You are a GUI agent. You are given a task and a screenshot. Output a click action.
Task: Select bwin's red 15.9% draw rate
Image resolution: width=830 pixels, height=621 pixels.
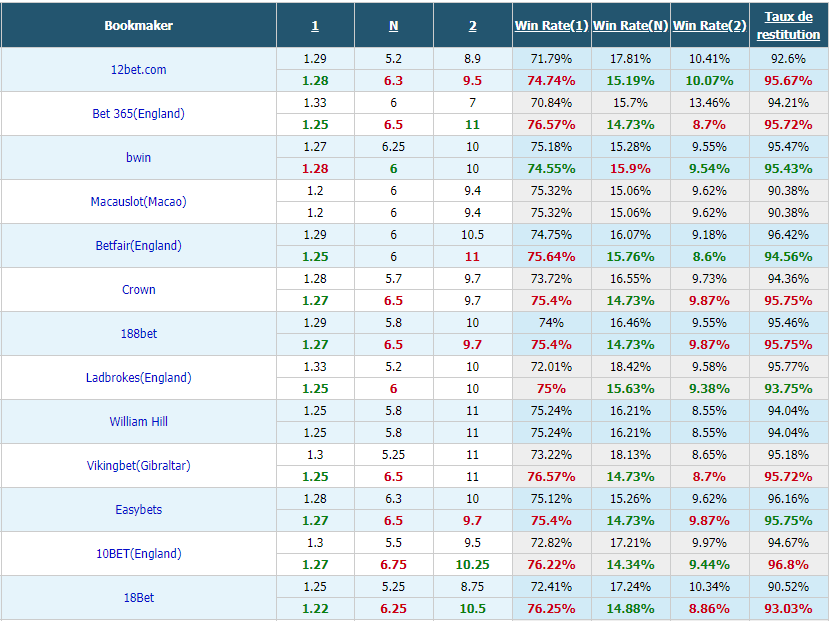pyautogui.click(x=630, y=169)
